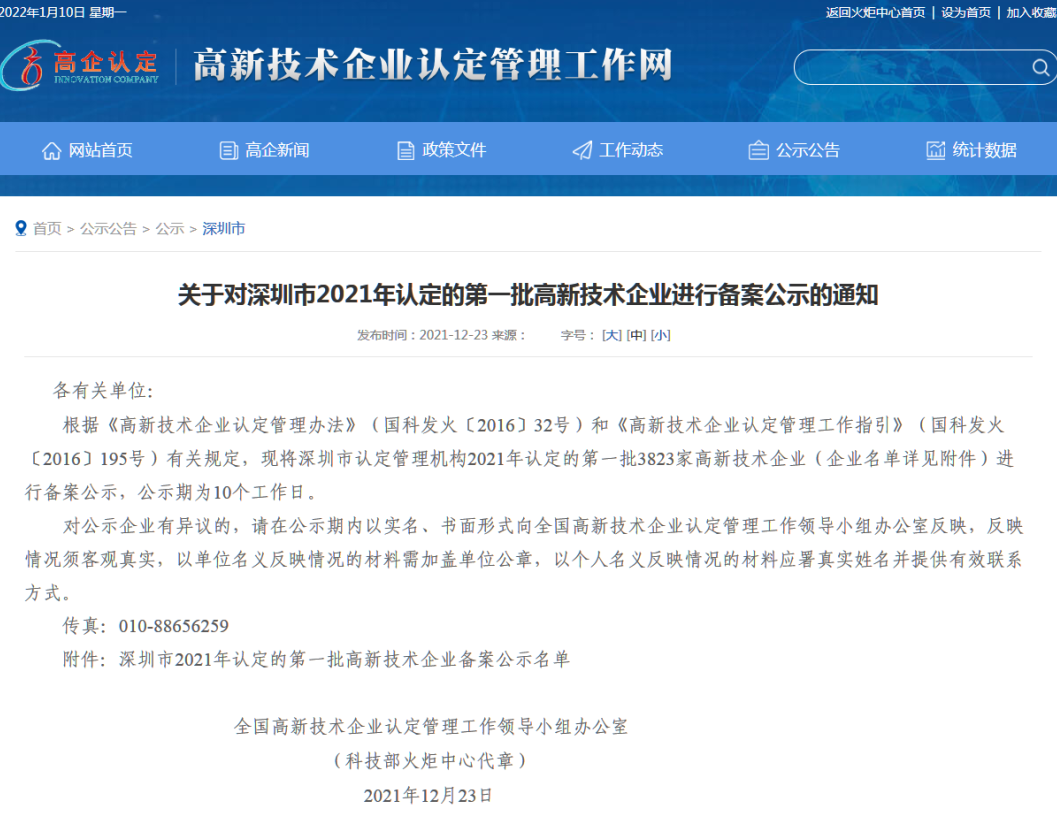Click the publish date 2021-12-23

coord(454,335)
